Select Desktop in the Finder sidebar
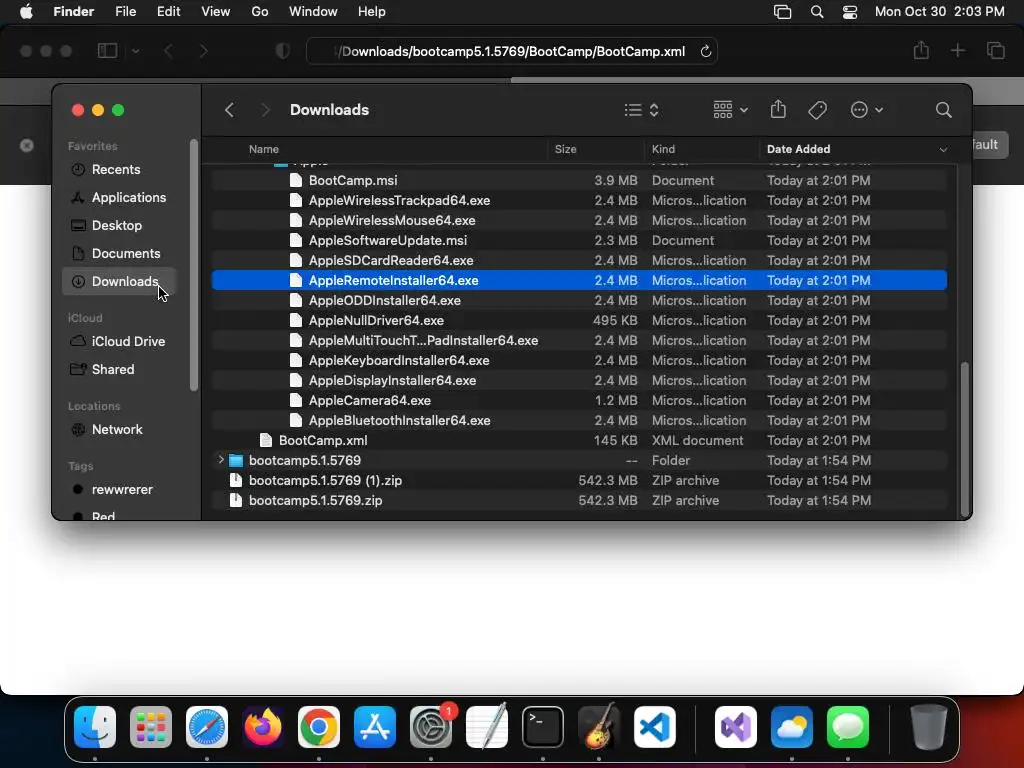Viewport: 1024px width, 768px height. pyautogui.click(x=119, y=225)
